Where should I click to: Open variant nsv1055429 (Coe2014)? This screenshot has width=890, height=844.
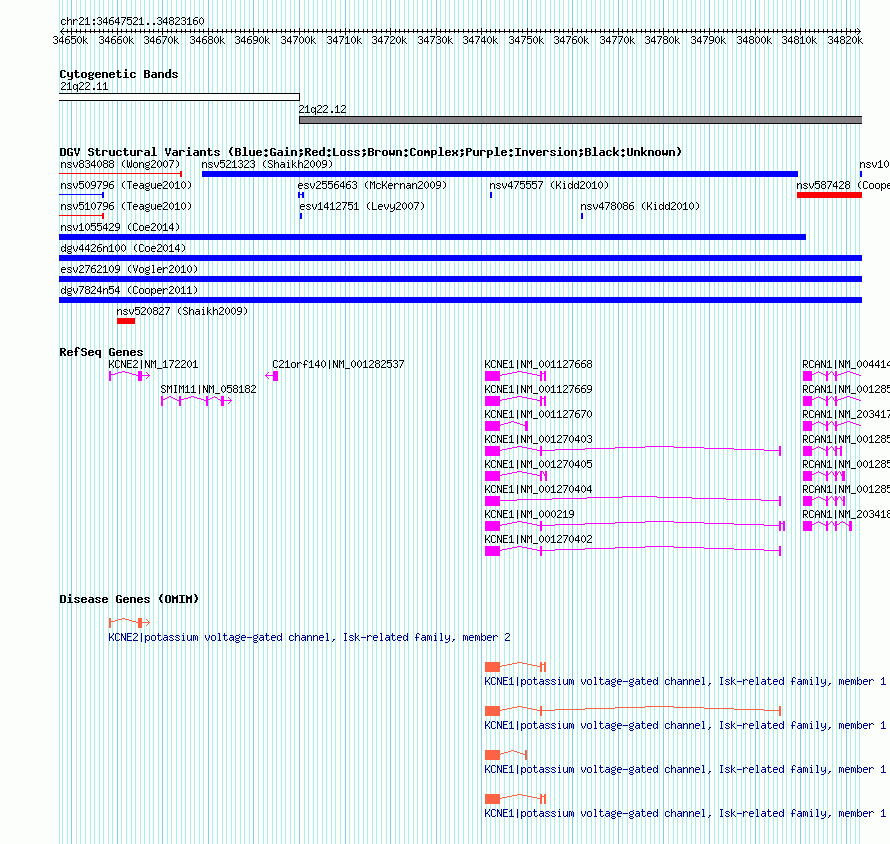[120, 227]
